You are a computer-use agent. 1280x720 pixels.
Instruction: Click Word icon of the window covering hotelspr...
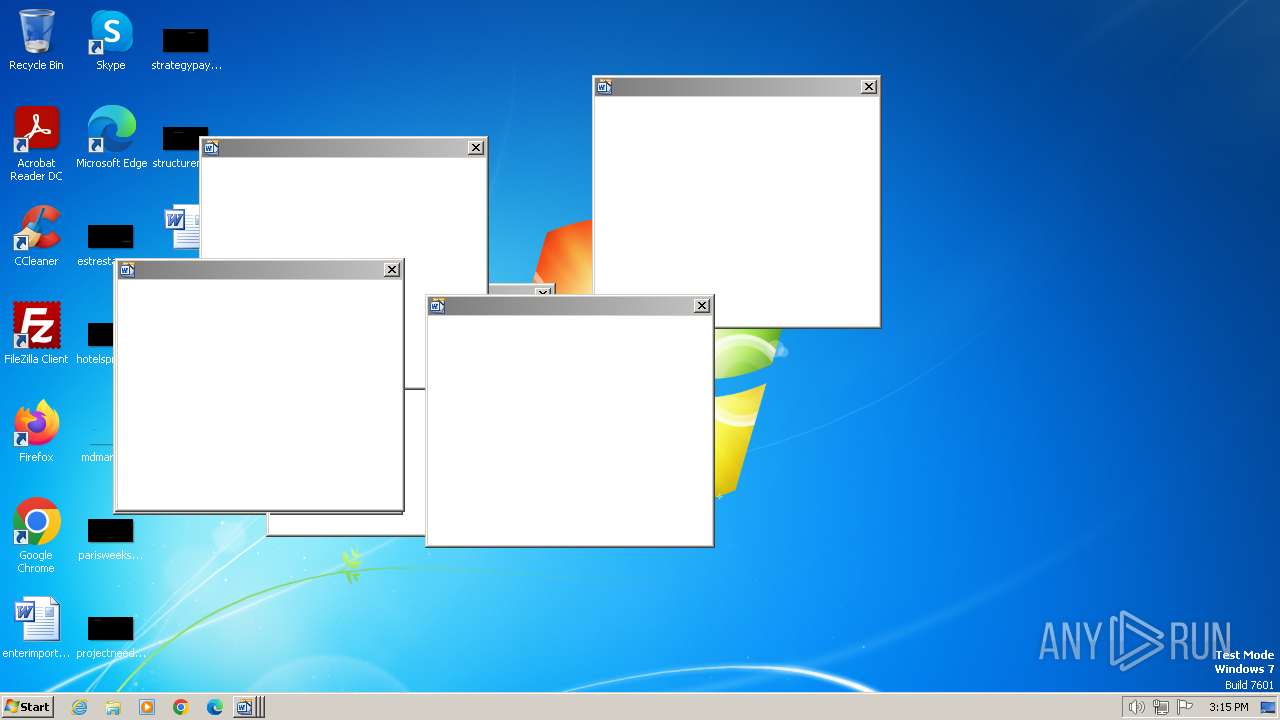127,270
